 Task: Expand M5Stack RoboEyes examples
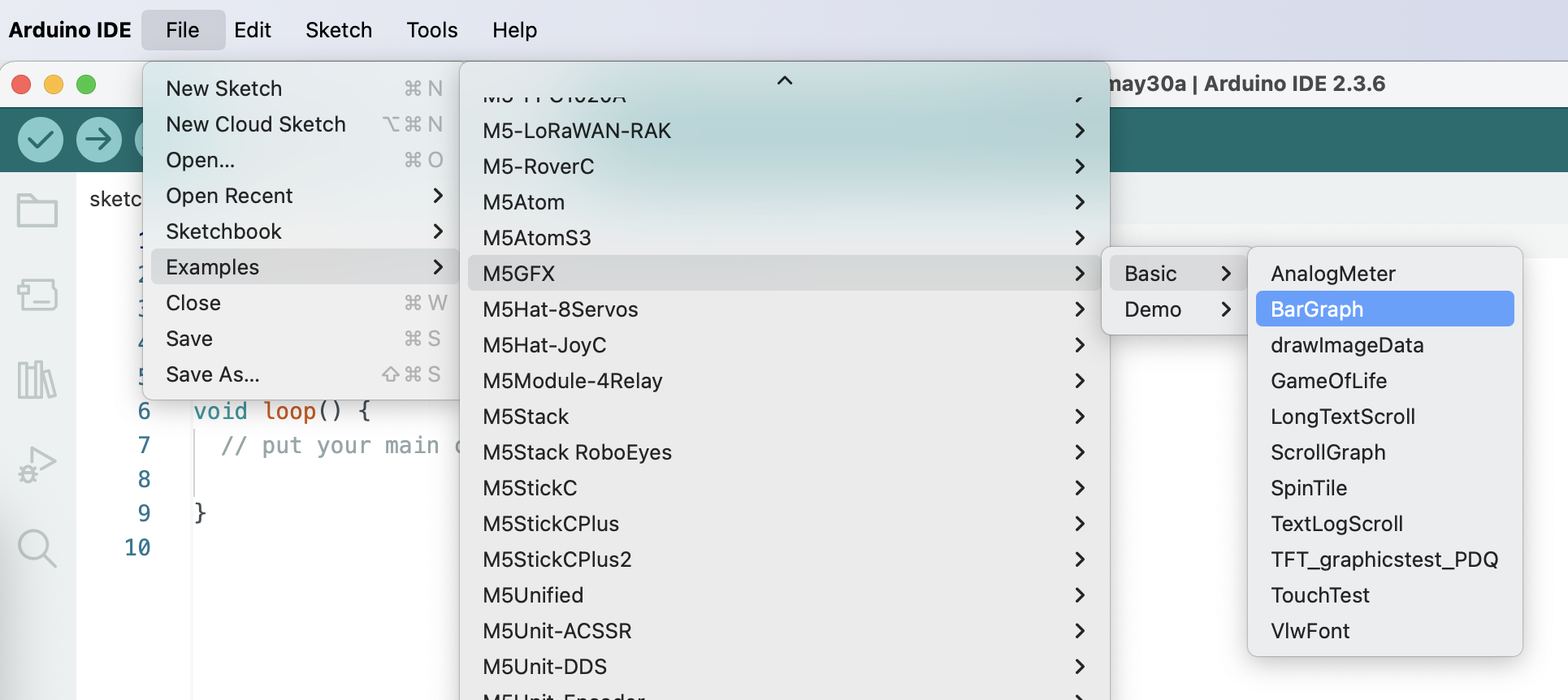(785, 452)
